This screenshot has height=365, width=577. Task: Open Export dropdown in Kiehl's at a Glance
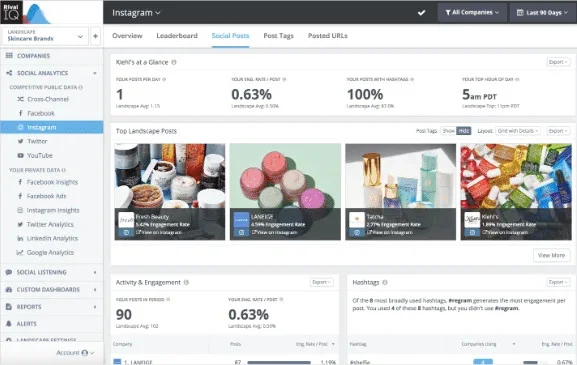pos(558,62)
